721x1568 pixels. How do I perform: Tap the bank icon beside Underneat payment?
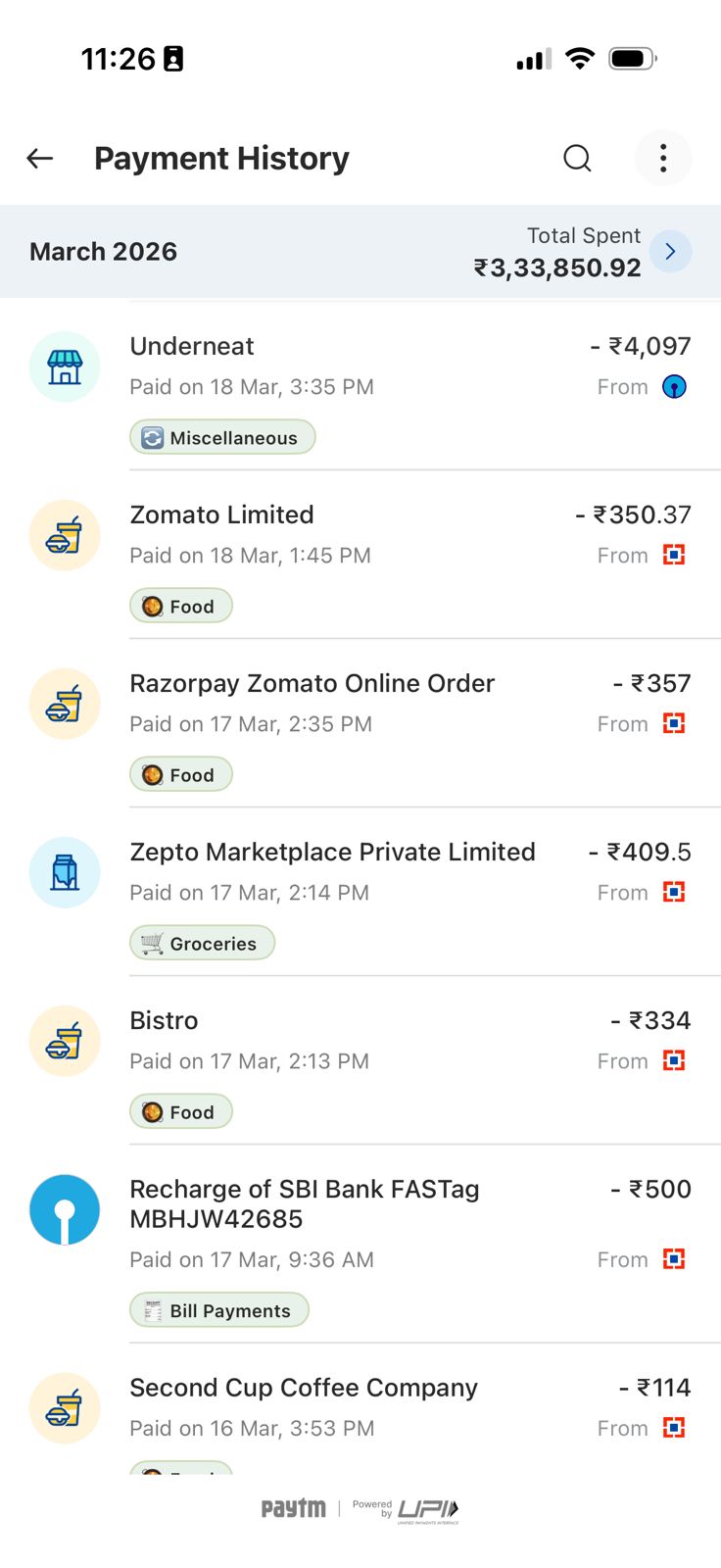(x=674, y=387)
